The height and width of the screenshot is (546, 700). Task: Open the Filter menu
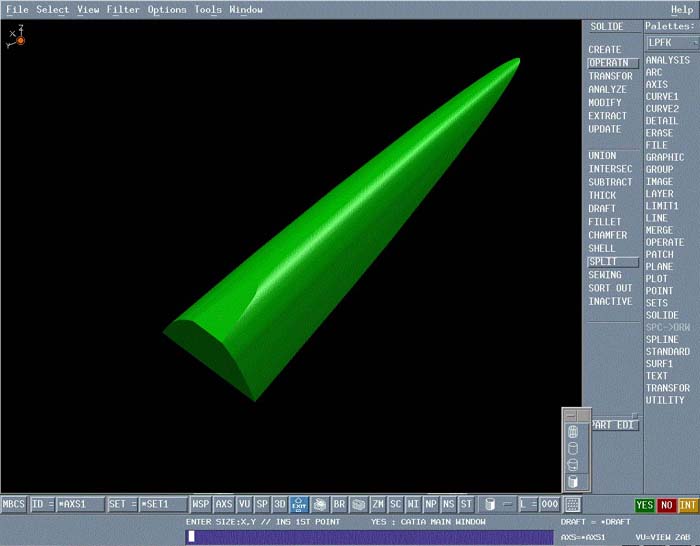(124, 9)
